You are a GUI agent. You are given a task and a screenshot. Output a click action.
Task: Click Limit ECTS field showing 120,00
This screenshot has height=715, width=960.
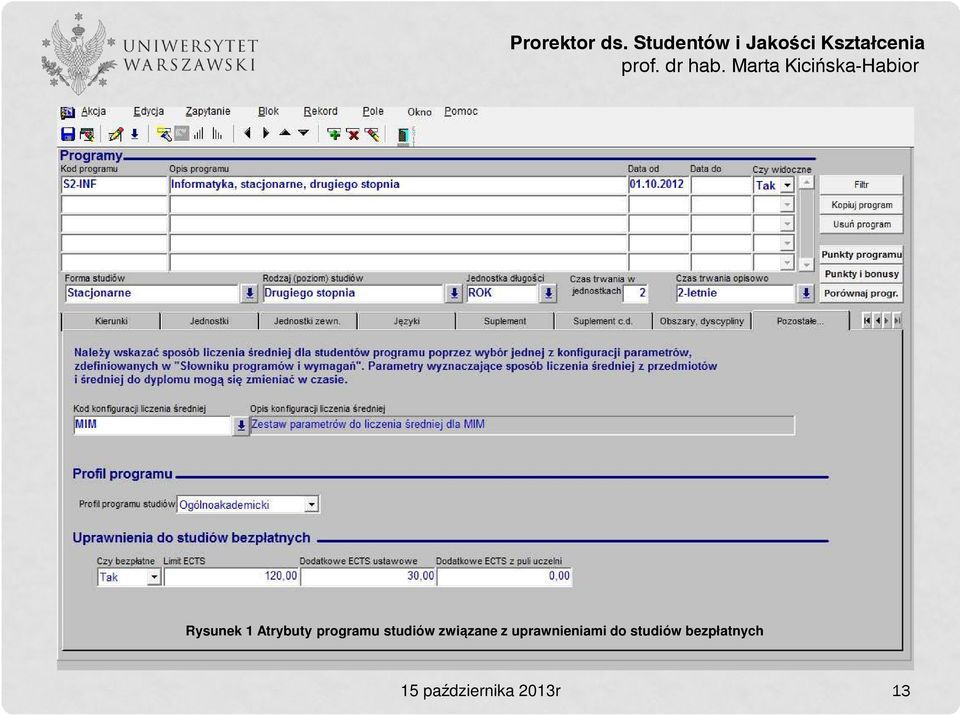pyautogui.click(x=231, y=577)
